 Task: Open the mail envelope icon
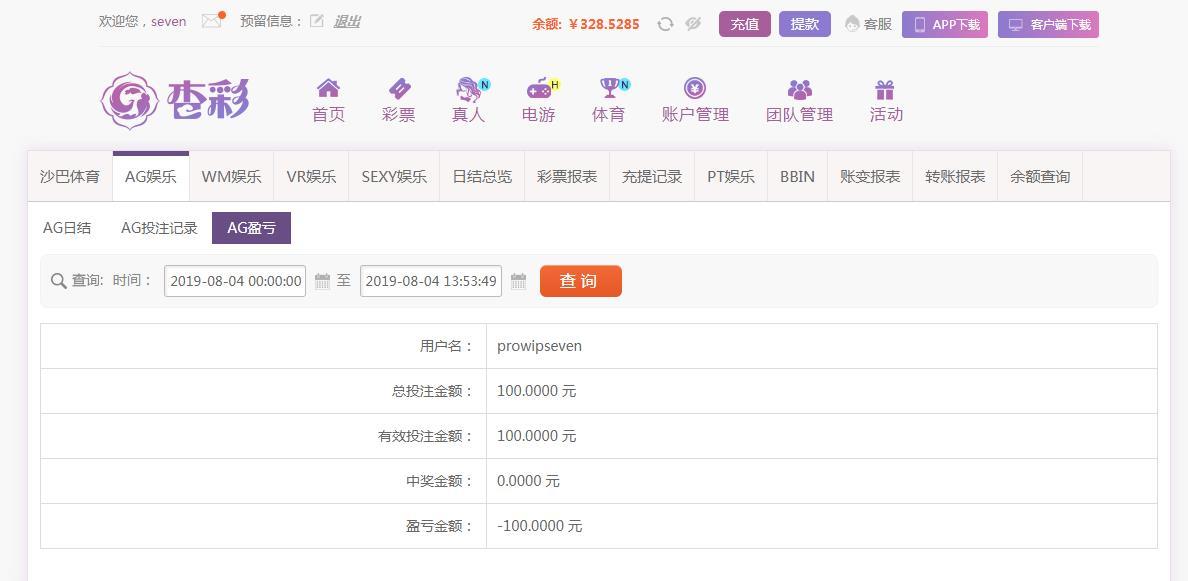tap(212, 21)
